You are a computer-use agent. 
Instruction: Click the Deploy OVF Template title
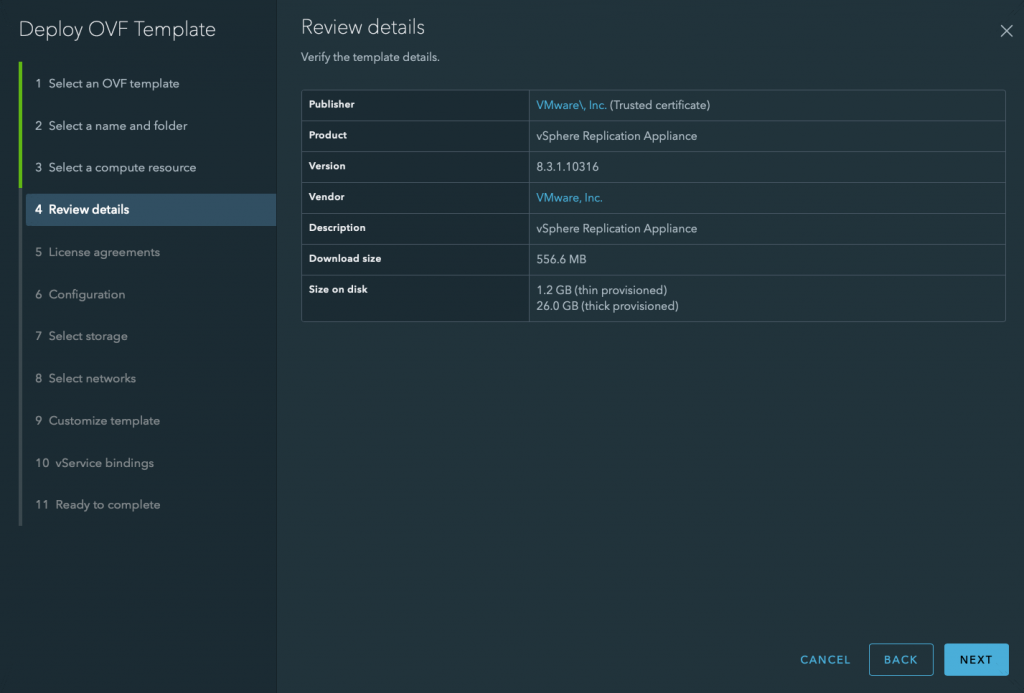[x=117, y=29]
